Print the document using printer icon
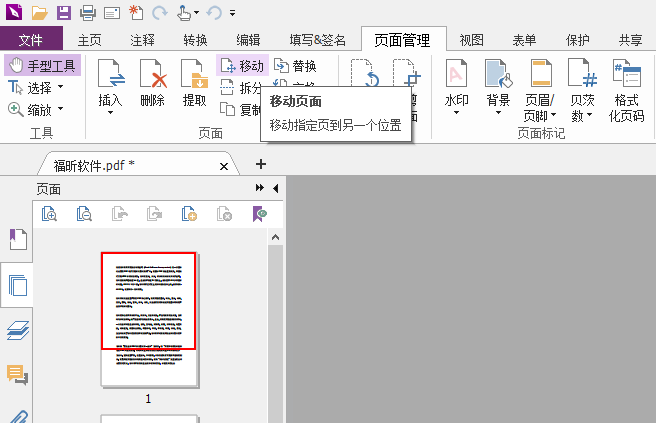 point(88,13)
